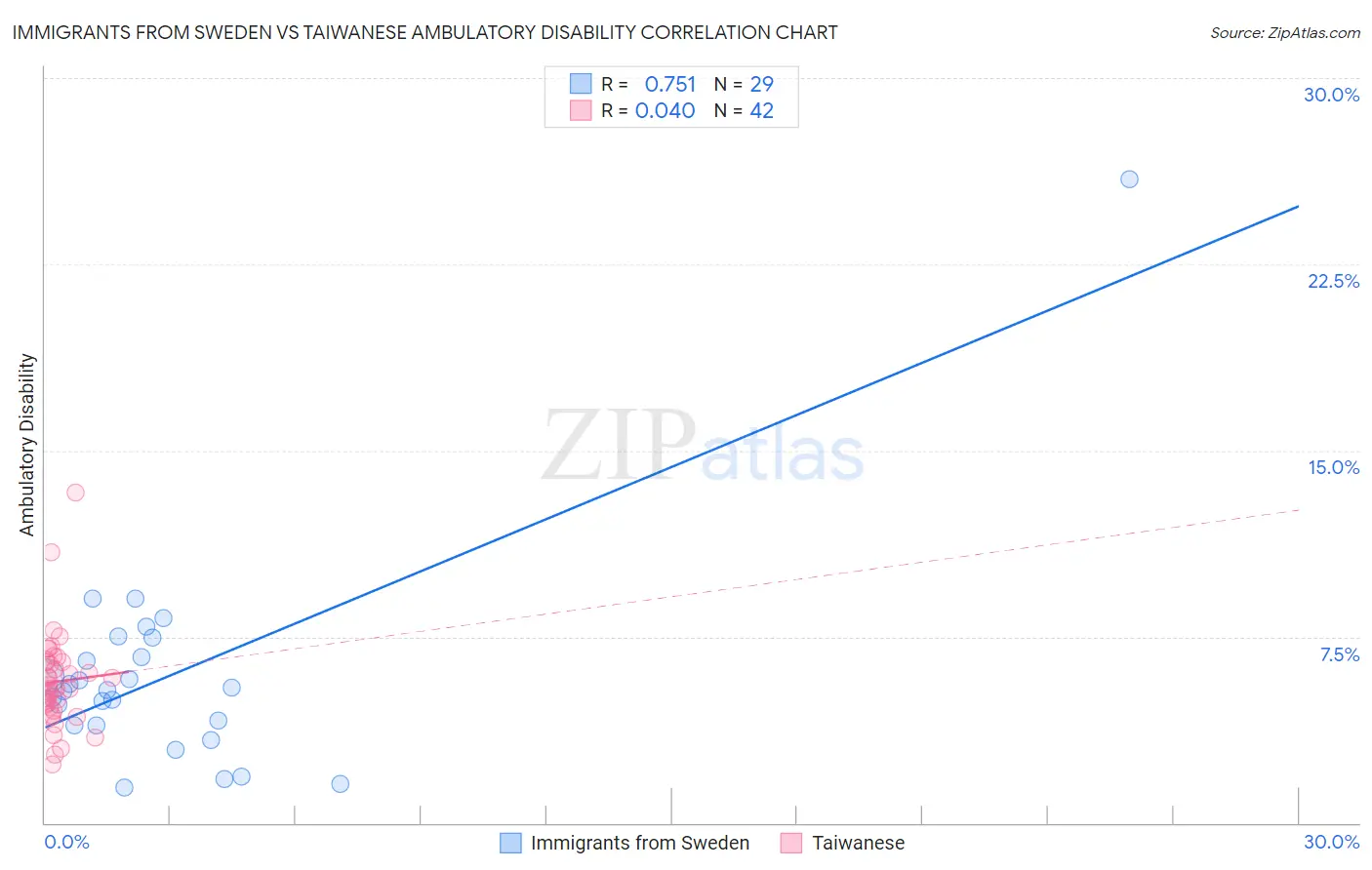
Task: Open the ZipAtlas.com source link
Action: pos(1284,33)
